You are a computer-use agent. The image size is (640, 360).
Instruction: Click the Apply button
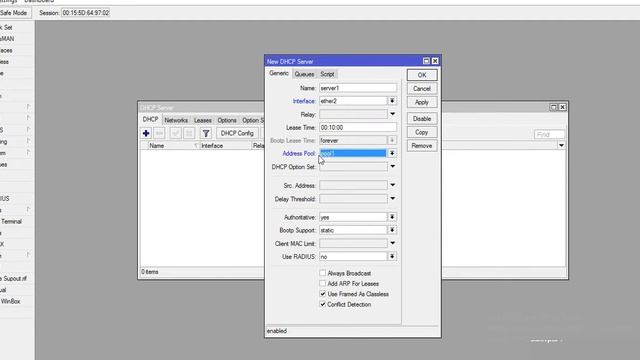(x=422, y=102)
